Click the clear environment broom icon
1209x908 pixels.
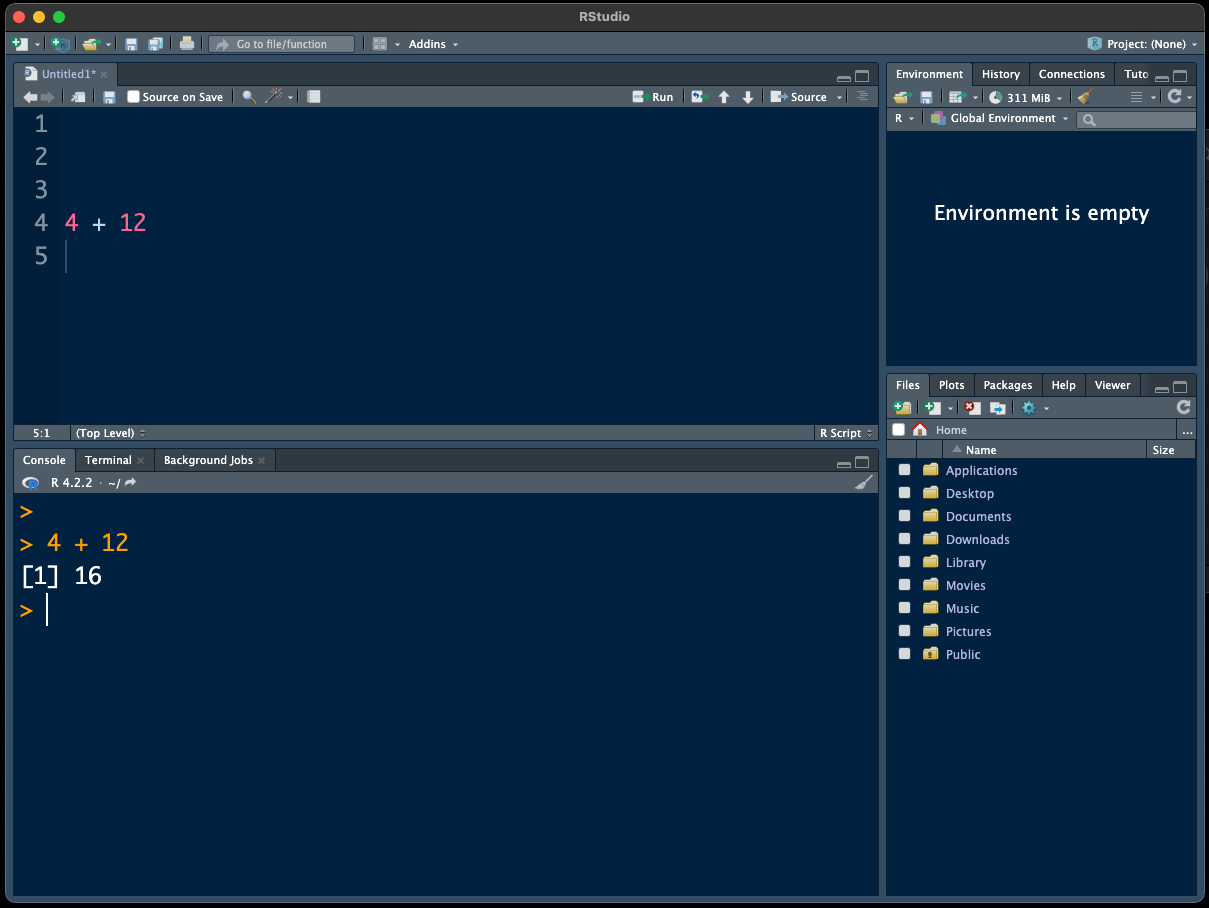pyautogui.click(x=1086, y=97)
